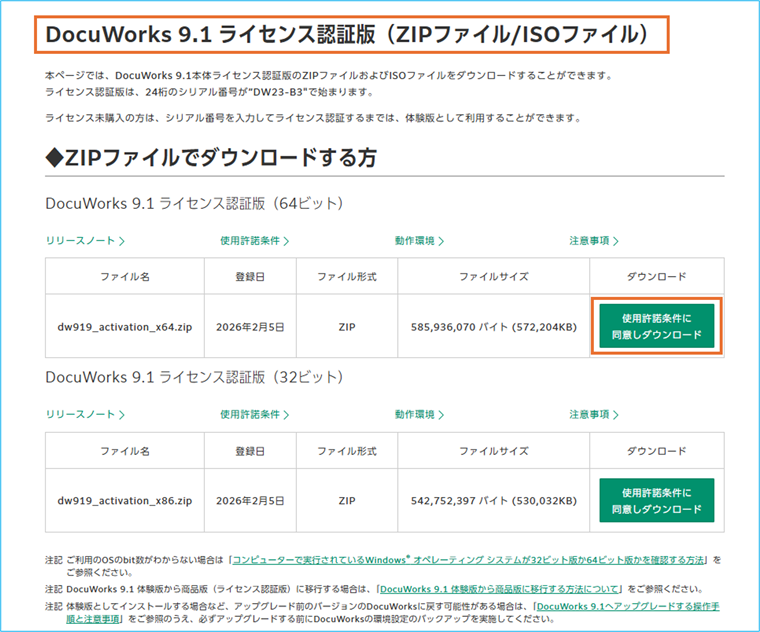Click ファイル名 header in 64ビット table
This screenshot has width=760, height=632.
tap(125, 276)
